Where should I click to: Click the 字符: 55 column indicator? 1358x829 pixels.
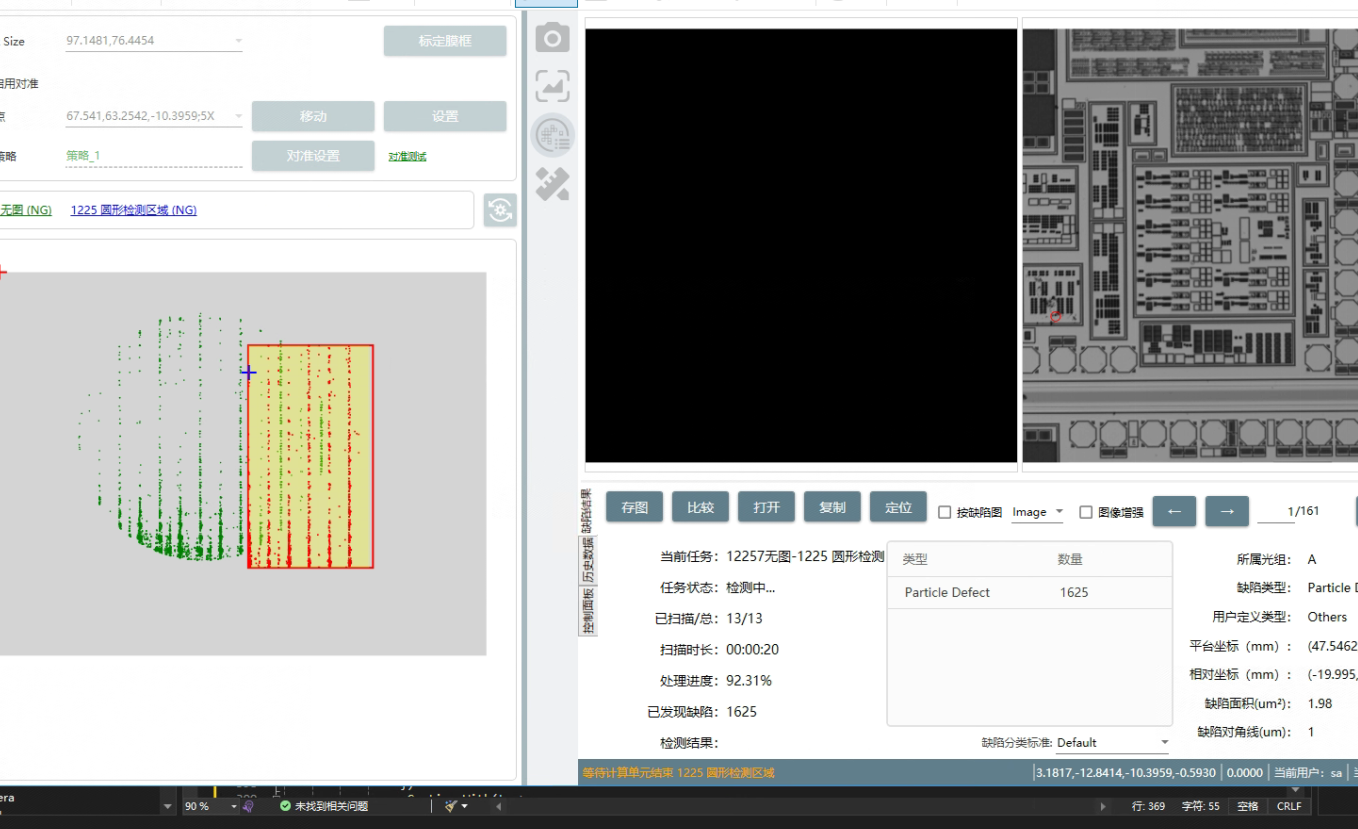pyautogui.click(x=1201, y=806)
